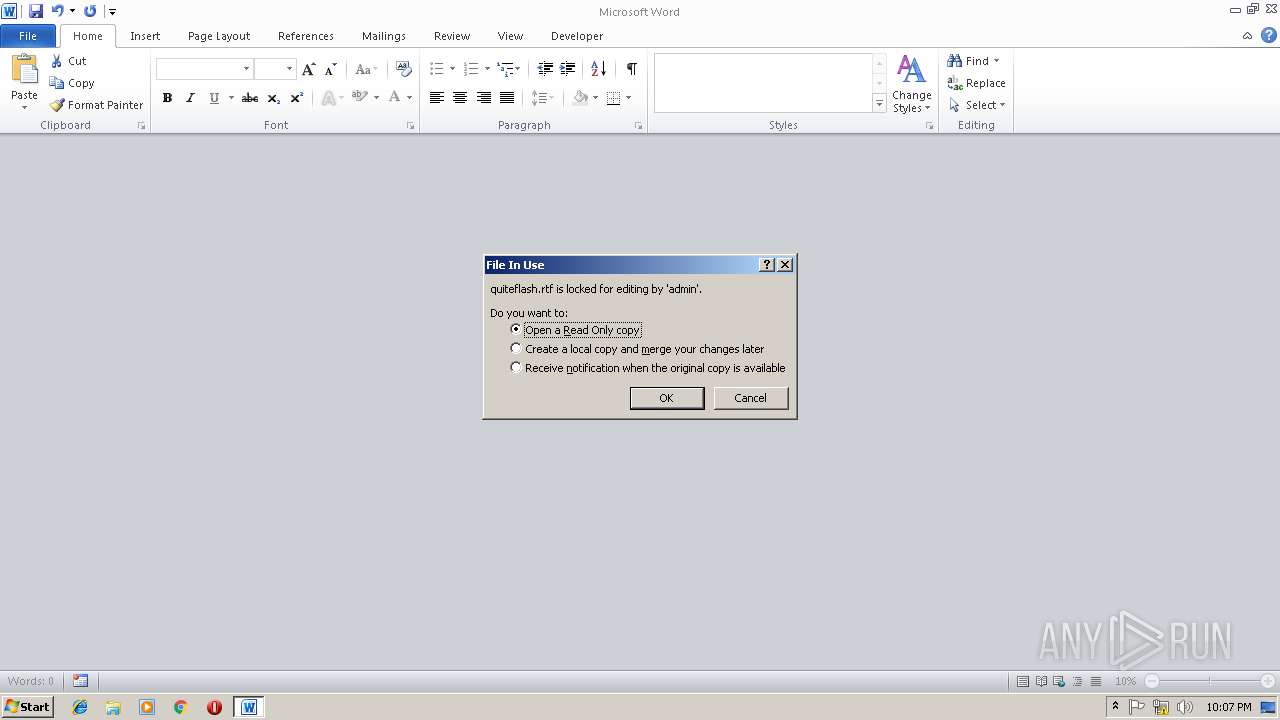
Task: Click the Cut scissors icon
Action: (57, 61)
